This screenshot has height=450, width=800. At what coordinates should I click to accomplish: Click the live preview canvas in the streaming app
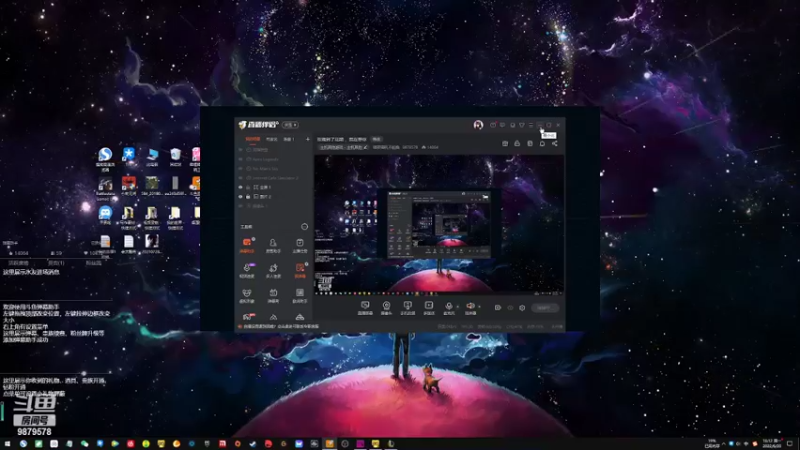(x=439, y=224)
